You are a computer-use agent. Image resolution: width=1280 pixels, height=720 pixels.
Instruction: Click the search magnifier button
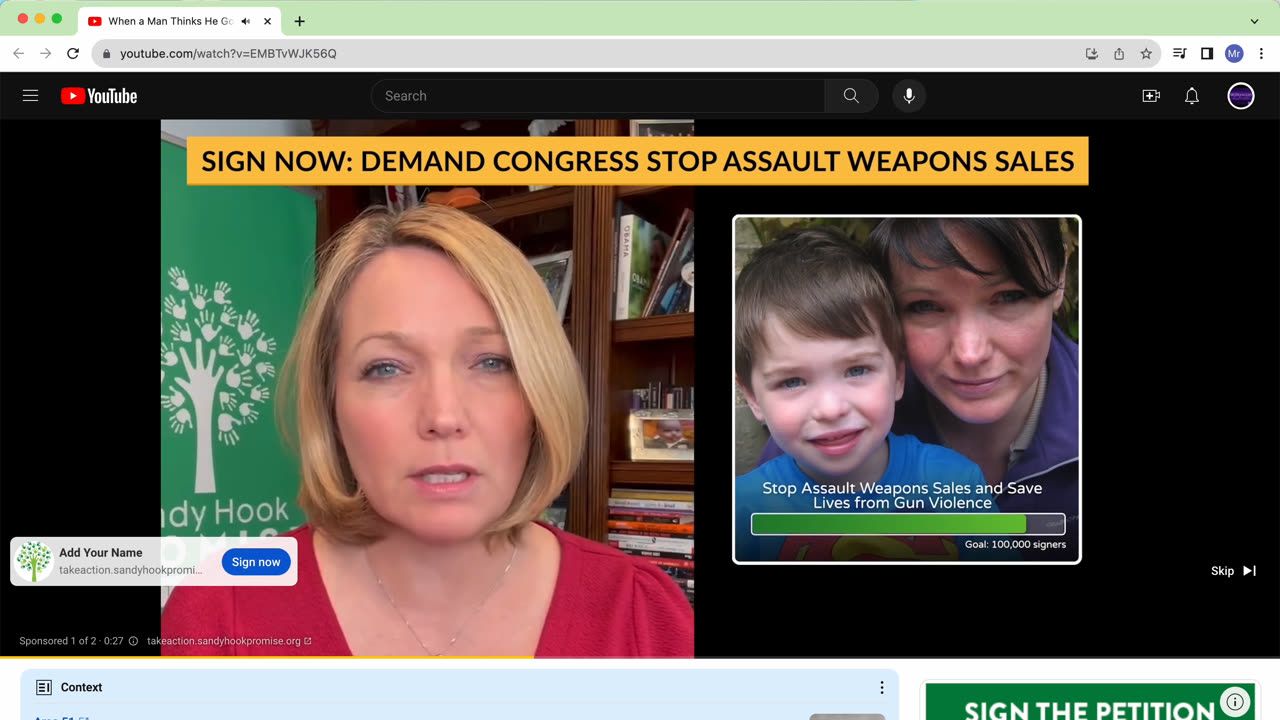(851, 96)
